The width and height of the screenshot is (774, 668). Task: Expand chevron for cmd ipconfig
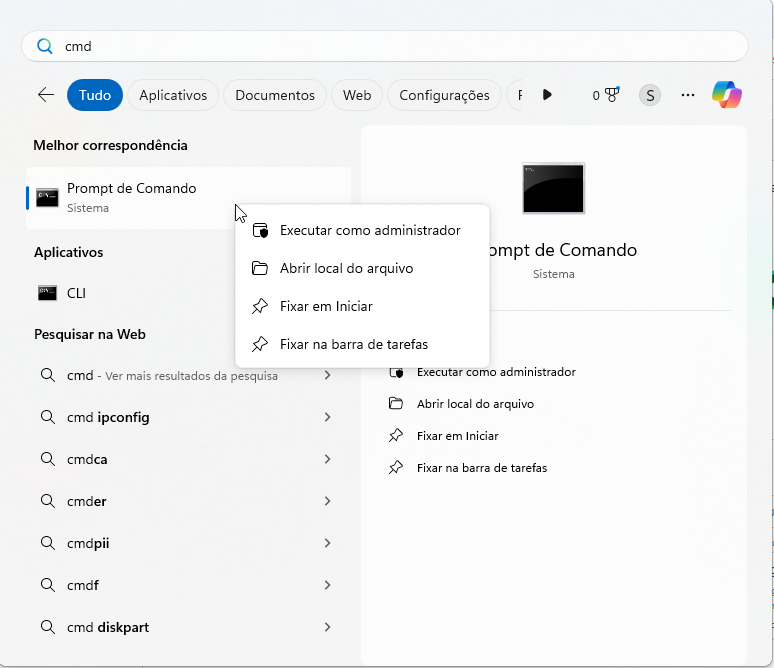point(327,417)
